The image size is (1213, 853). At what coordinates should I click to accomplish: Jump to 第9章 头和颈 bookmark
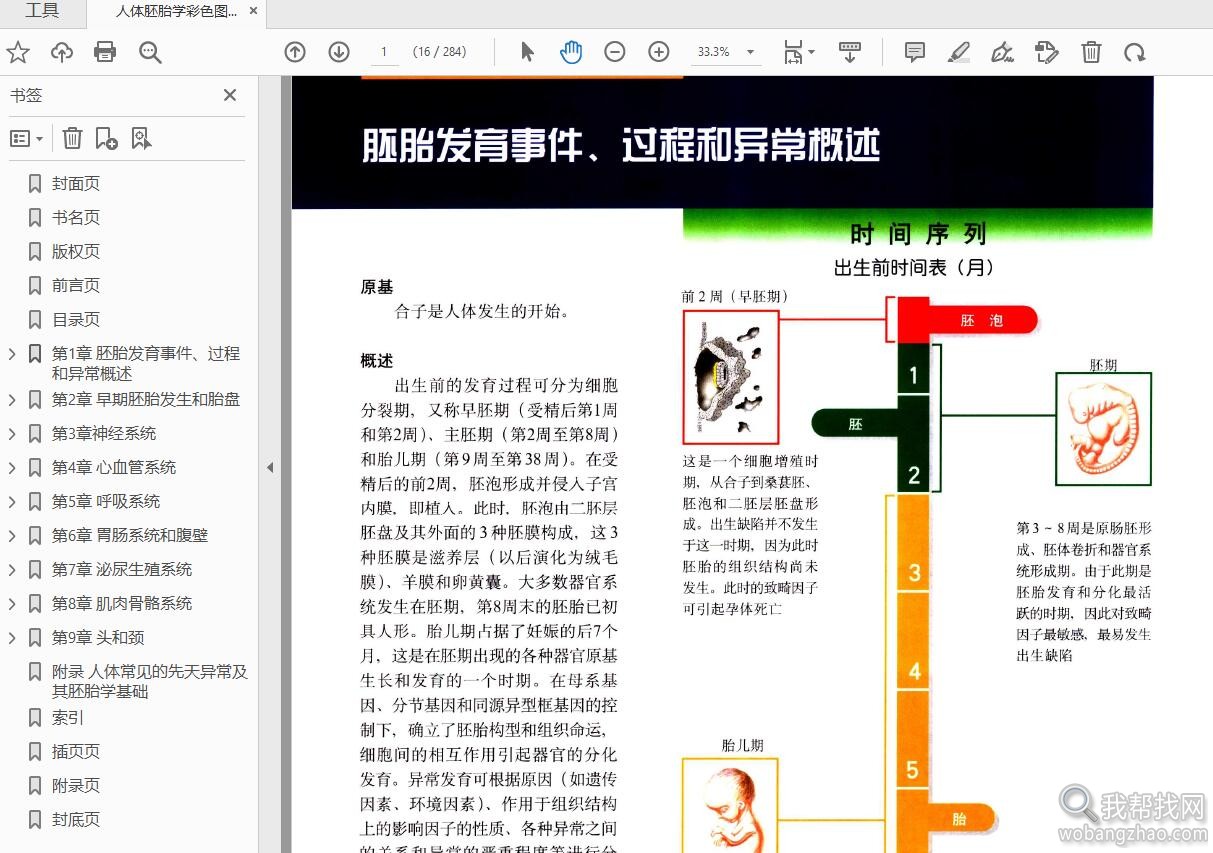click(x=98, y=637)
